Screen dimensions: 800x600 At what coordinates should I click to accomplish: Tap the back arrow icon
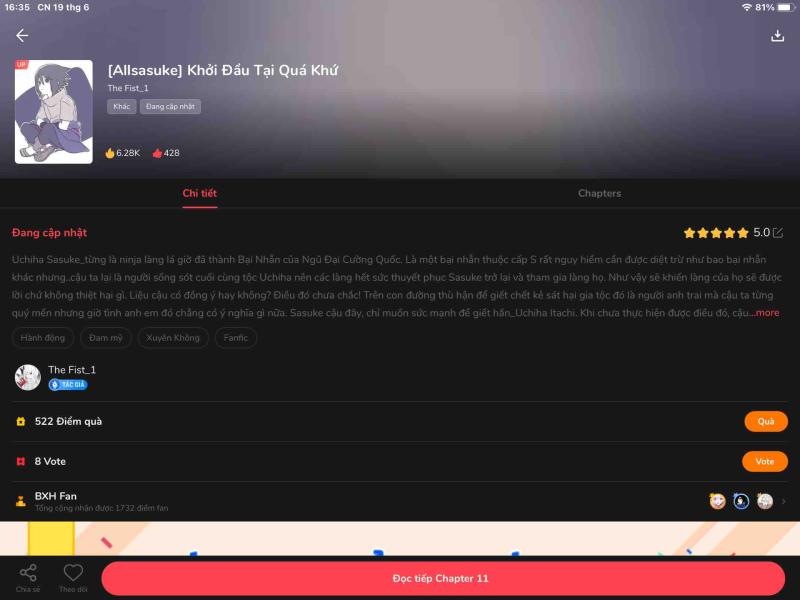(x=22, y=35)
